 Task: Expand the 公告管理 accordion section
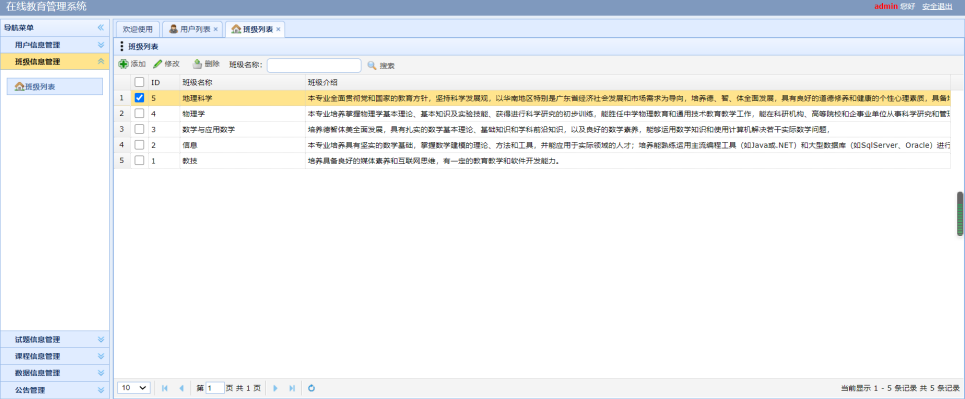pos(55,390)
